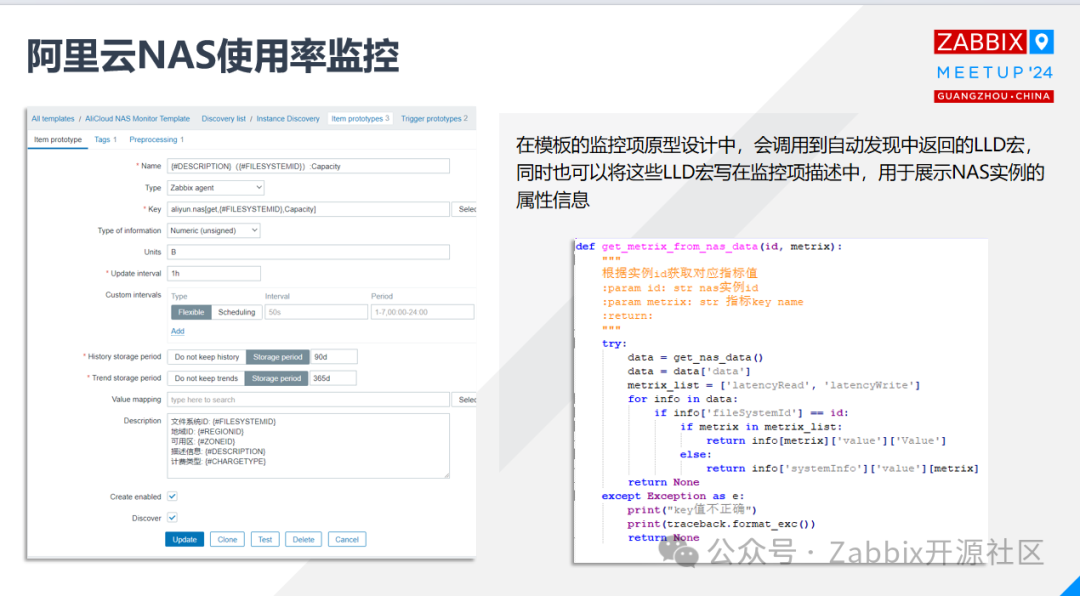Open Item prototypes 3 link
1080x596 pixels.
pos(360,119)
